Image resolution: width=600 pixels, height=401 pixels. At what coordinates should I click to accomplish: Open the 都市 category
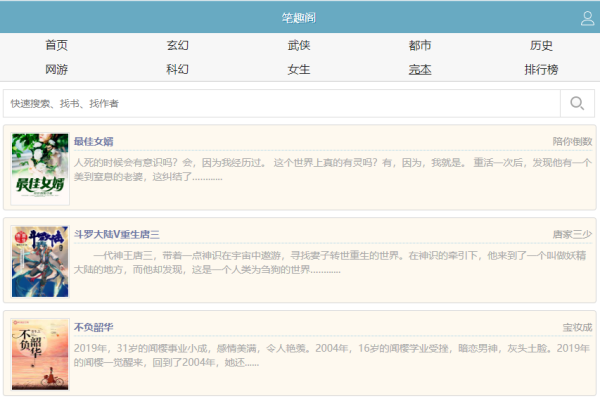point(420,45)
